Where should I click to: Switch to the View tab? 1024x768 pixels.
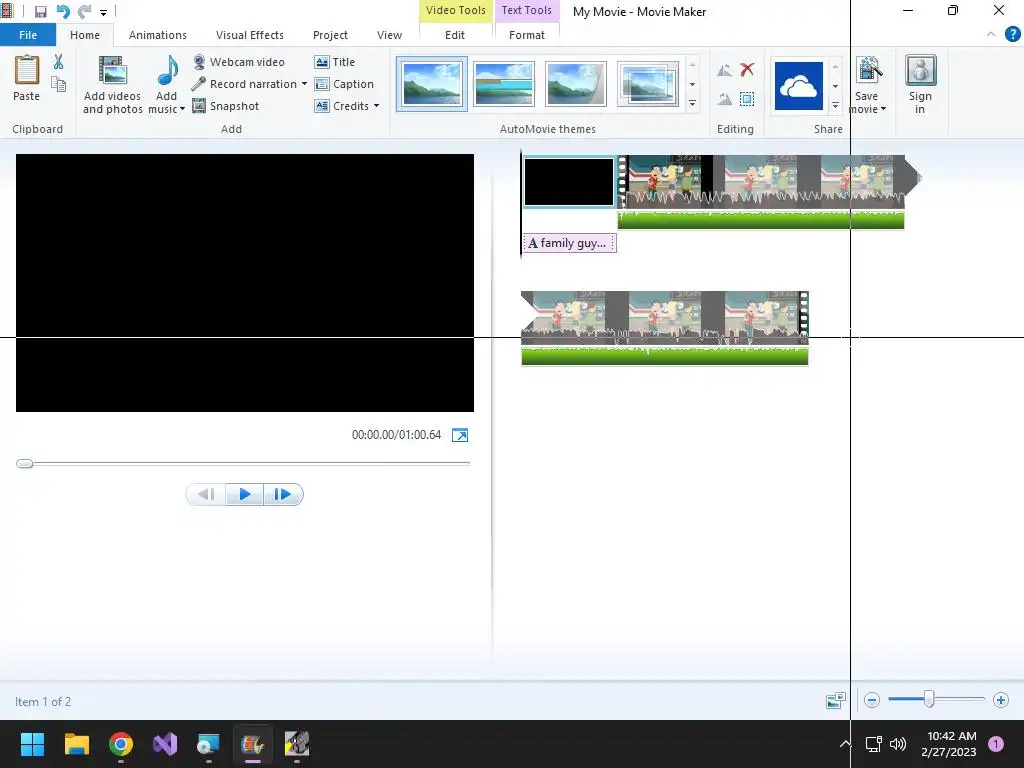(x=389, y=35)
